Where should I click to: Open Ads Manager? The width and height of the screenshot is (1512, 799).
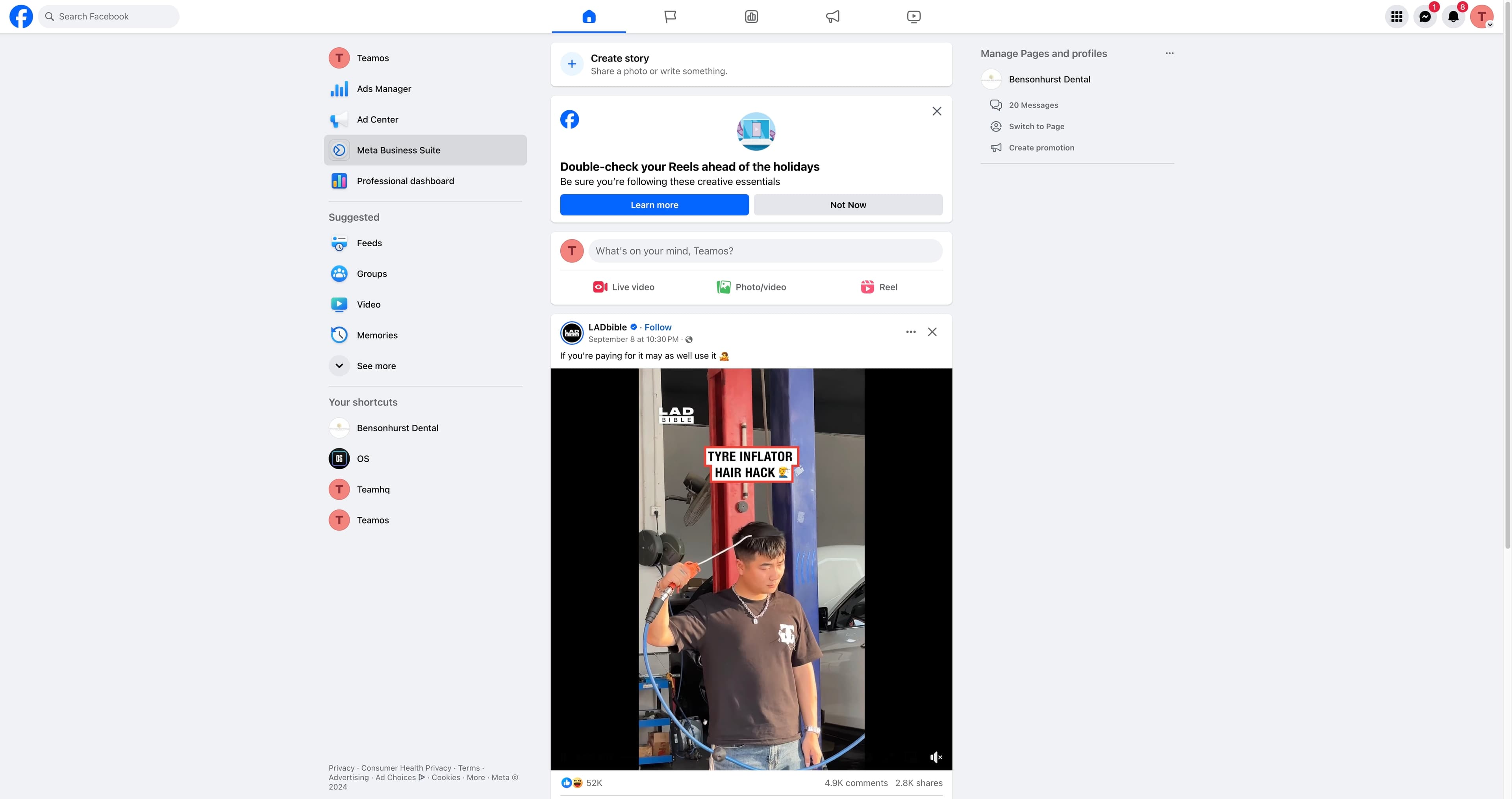click(425, 89)
